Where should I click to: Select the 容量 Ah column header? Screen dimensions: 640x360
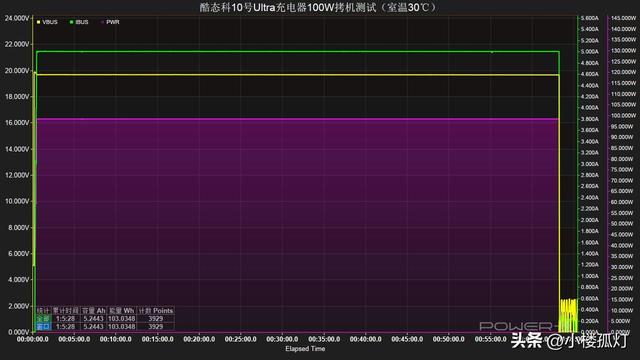click(93, 311)
